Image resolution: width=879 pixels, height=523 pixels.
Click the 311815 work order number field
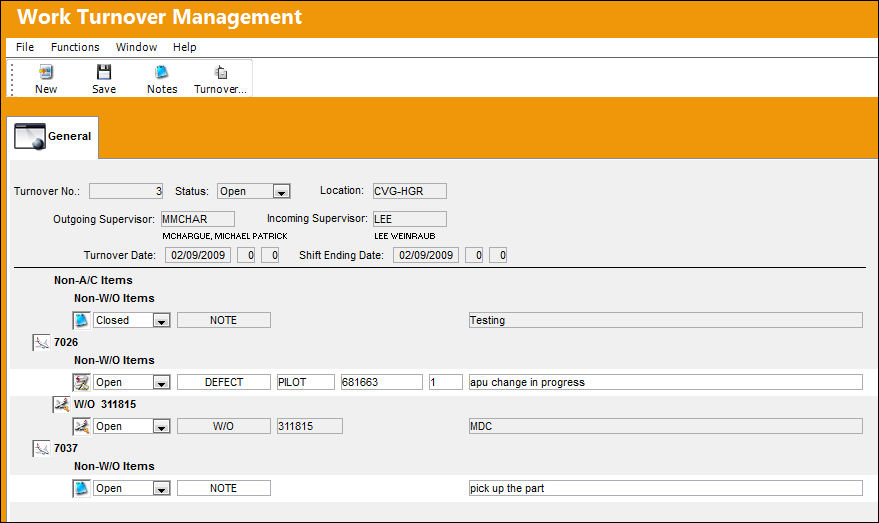pyautogui.click(x=309, y=427)
